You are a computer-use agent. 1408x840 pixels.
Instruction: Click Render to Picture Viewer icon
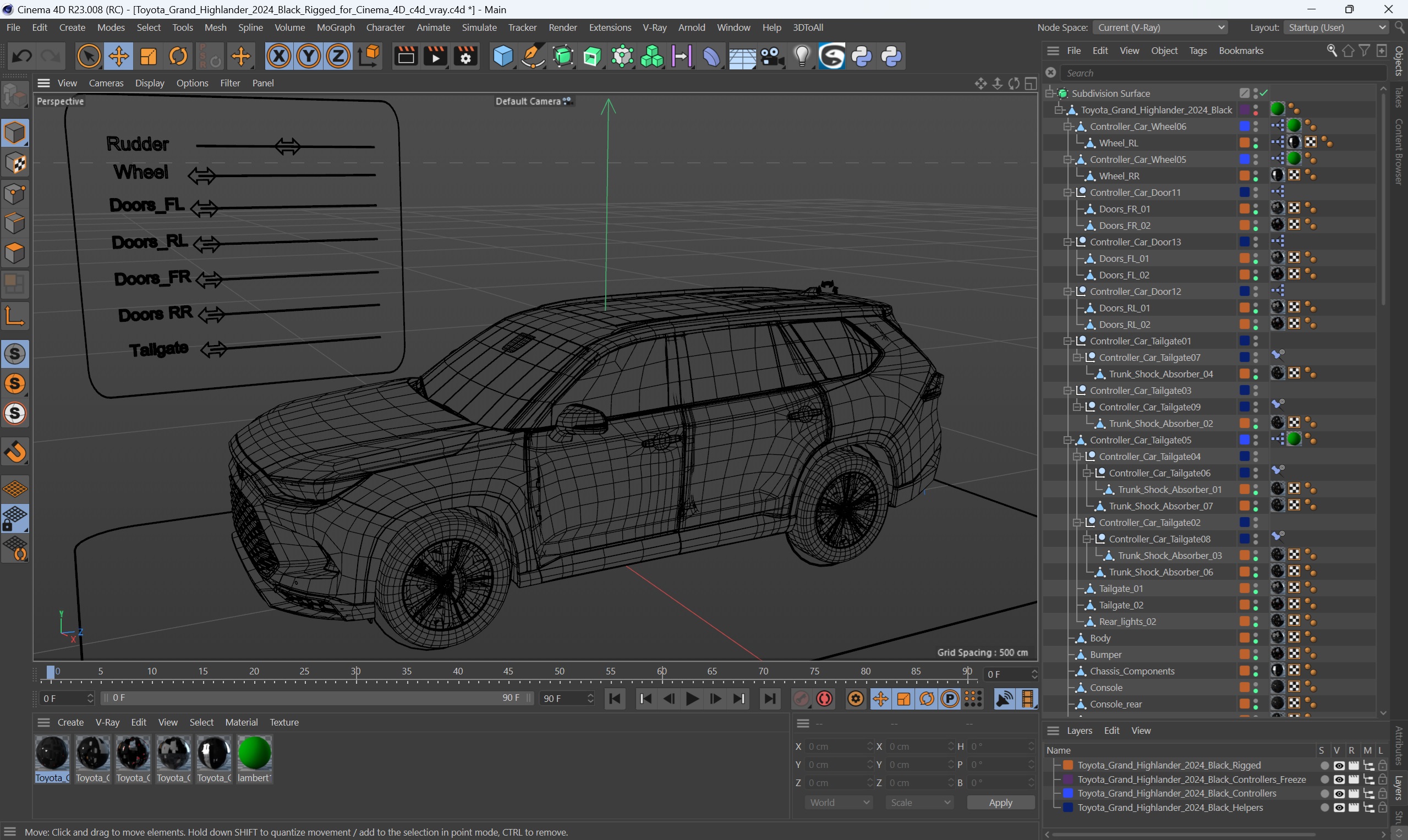point(435,56)
